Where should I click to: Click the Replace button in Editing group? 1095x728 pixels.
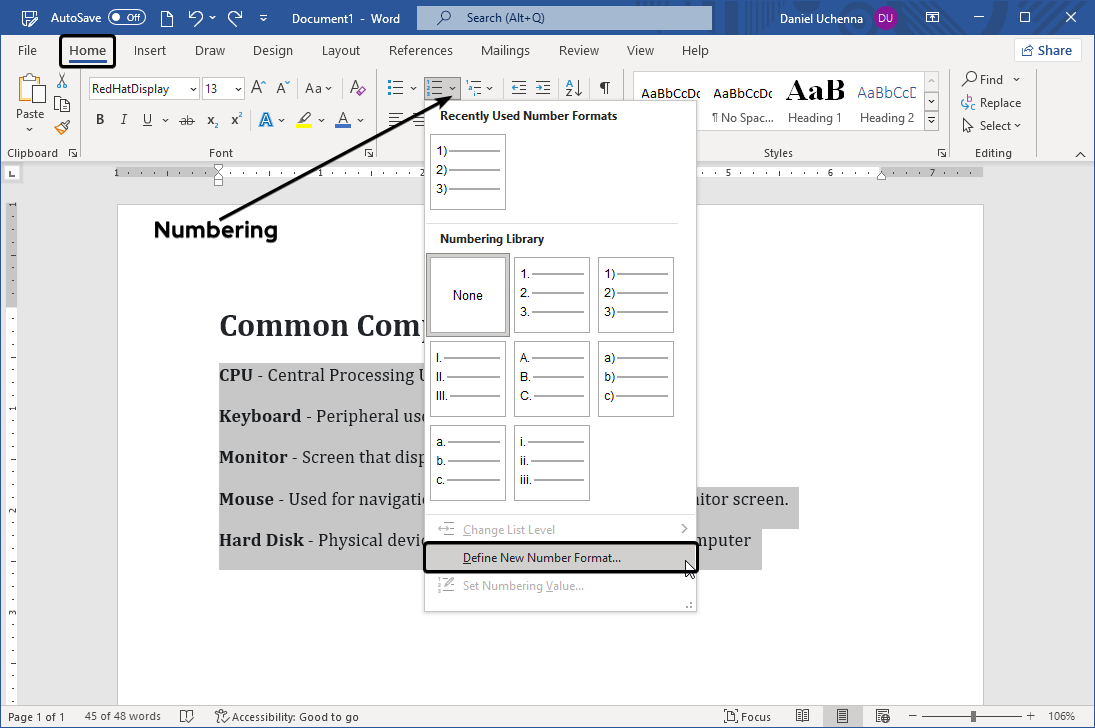click(x=991, y=103)
